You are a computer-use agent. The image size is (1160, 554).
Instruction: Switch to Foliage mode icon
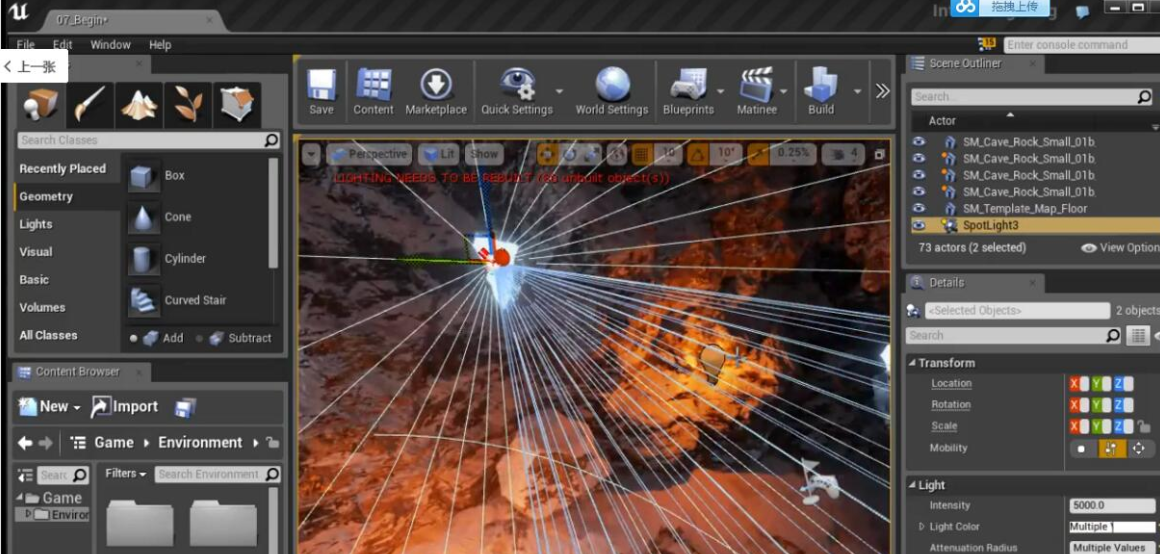pos(187,103)
